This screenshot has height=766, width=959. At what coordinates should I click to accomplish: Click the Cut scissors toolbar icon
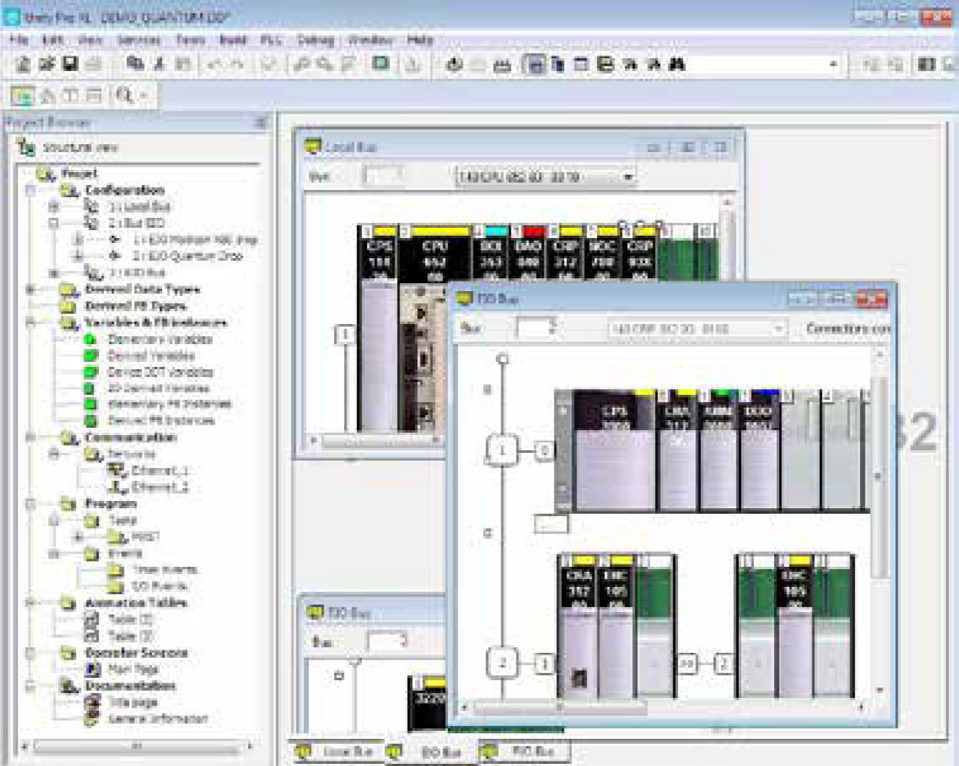point(158,64)
